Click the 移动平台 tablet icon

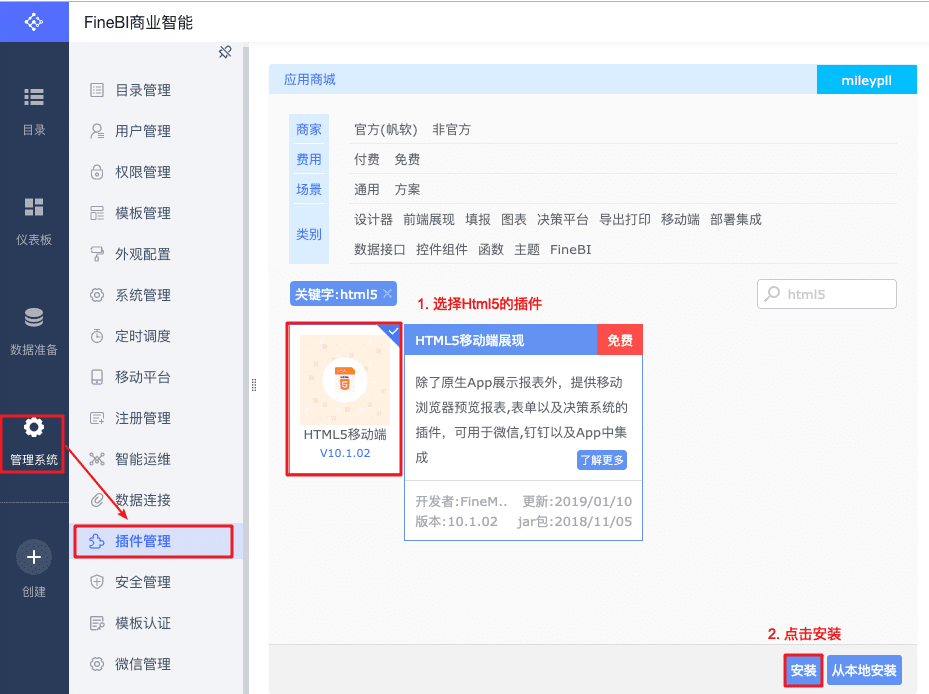pos(97,377)
